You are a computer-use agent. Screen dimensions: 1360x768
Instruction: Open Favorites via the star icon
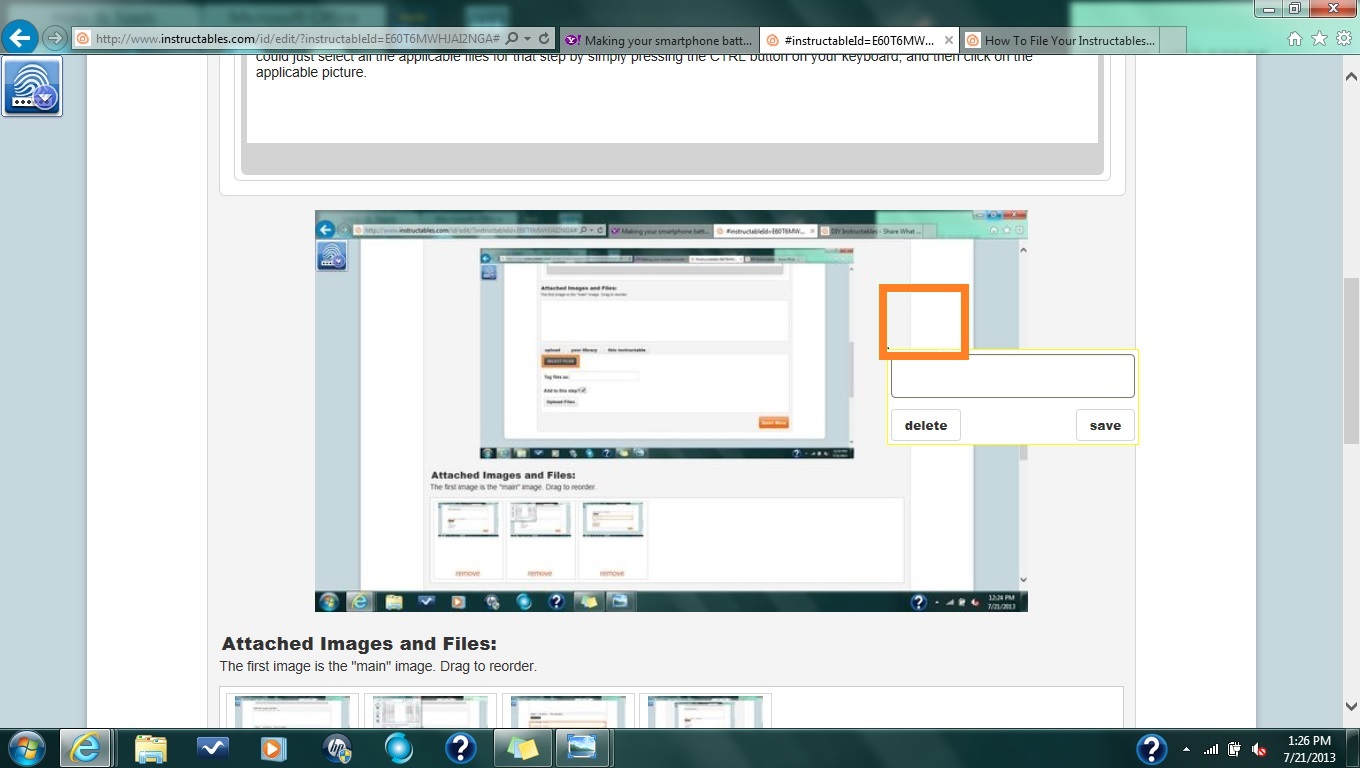point(1319,39)
